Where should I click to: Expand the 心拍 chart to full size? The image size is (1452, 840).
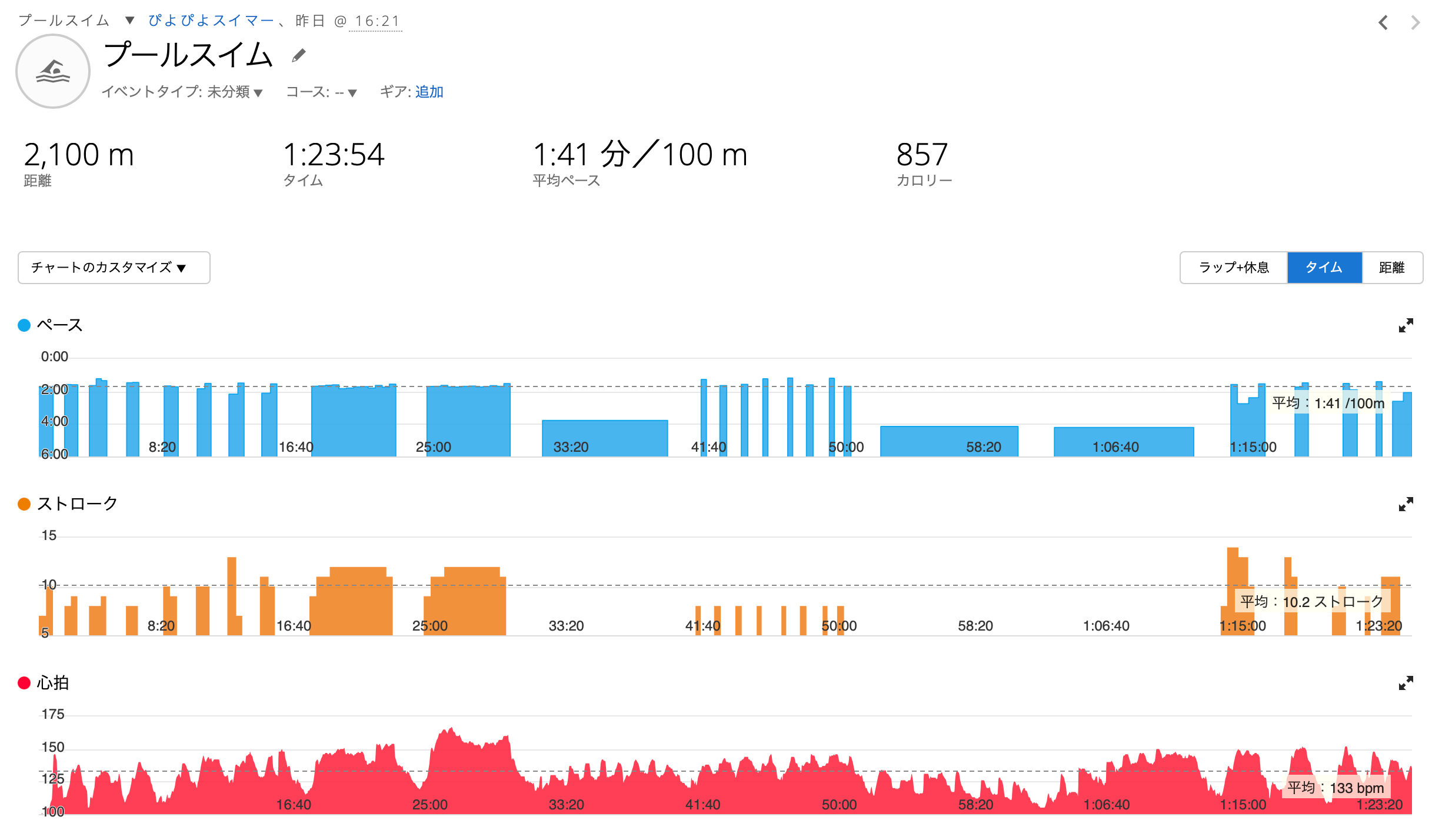1406,683
